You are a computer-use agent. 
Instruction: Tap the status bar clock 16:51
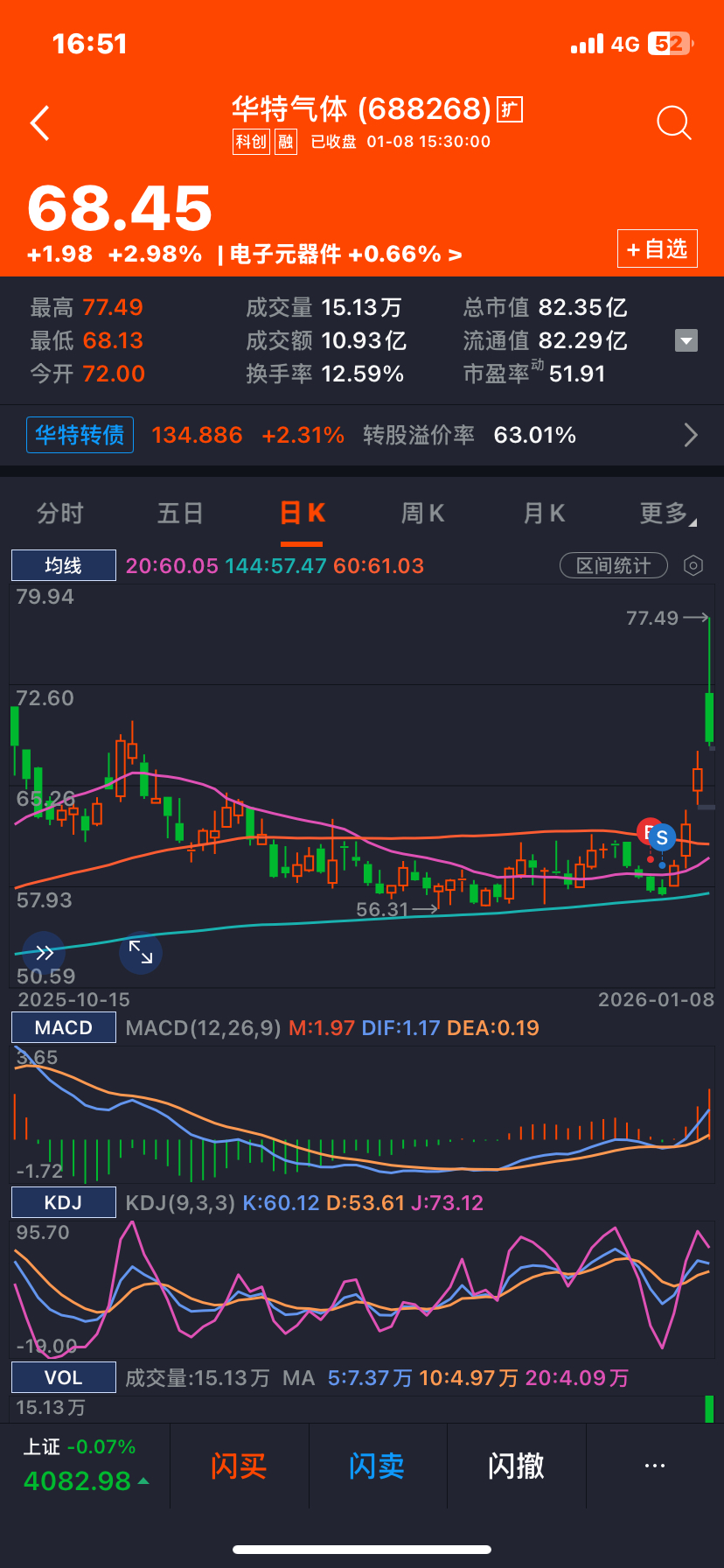(x=90, y=44)
